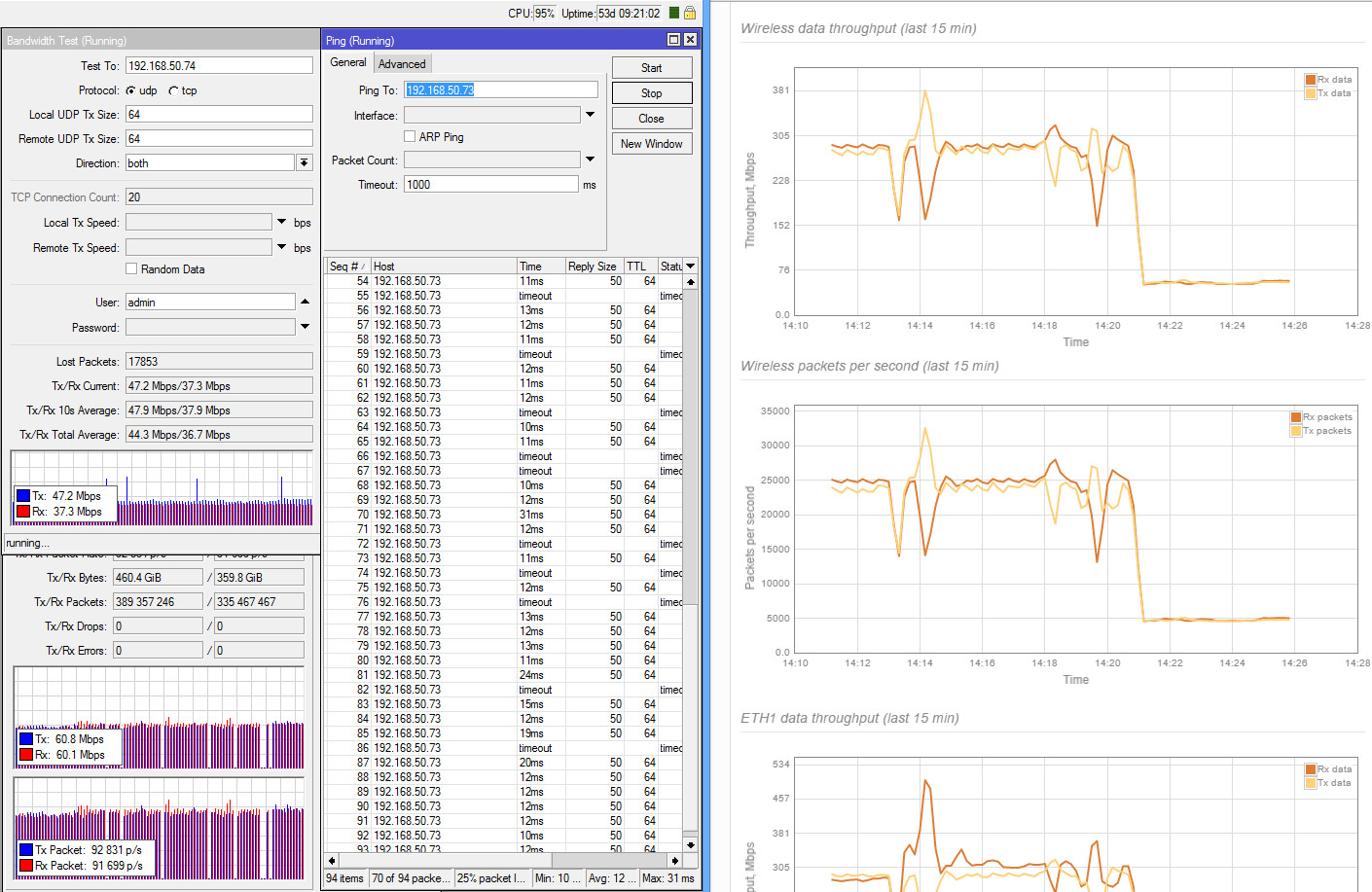Click the ping results scroll up arrow
1372x892 pixels.
pyautogui.click(x=691, y=282)
